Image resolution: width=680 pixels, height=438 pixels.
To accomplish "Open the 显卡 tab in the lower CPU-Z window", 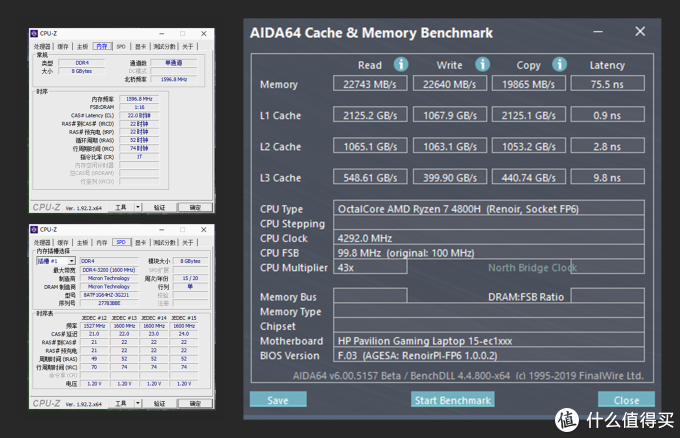I will [141, 242].
